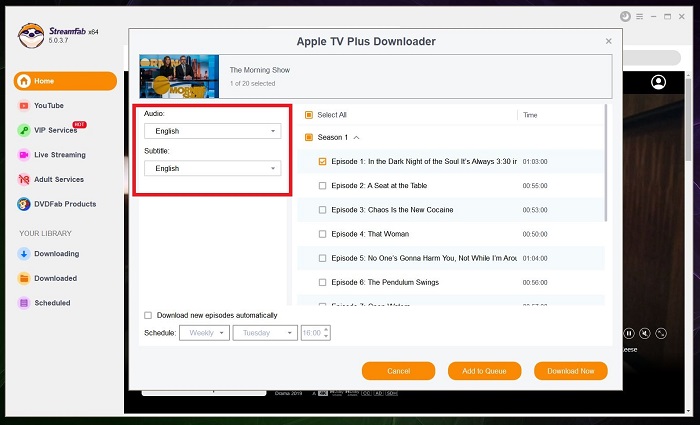700x425 pixels.
Task: Open the Weekly schedule dropdown
Action: point(204,333)
